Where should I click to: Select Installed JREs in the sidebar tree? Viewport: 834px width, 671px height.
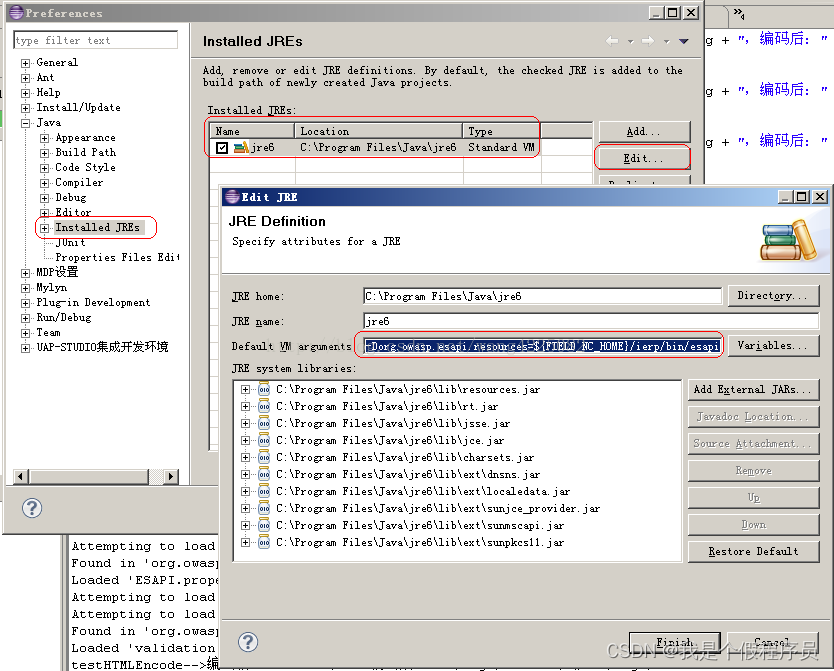point(95,227)
